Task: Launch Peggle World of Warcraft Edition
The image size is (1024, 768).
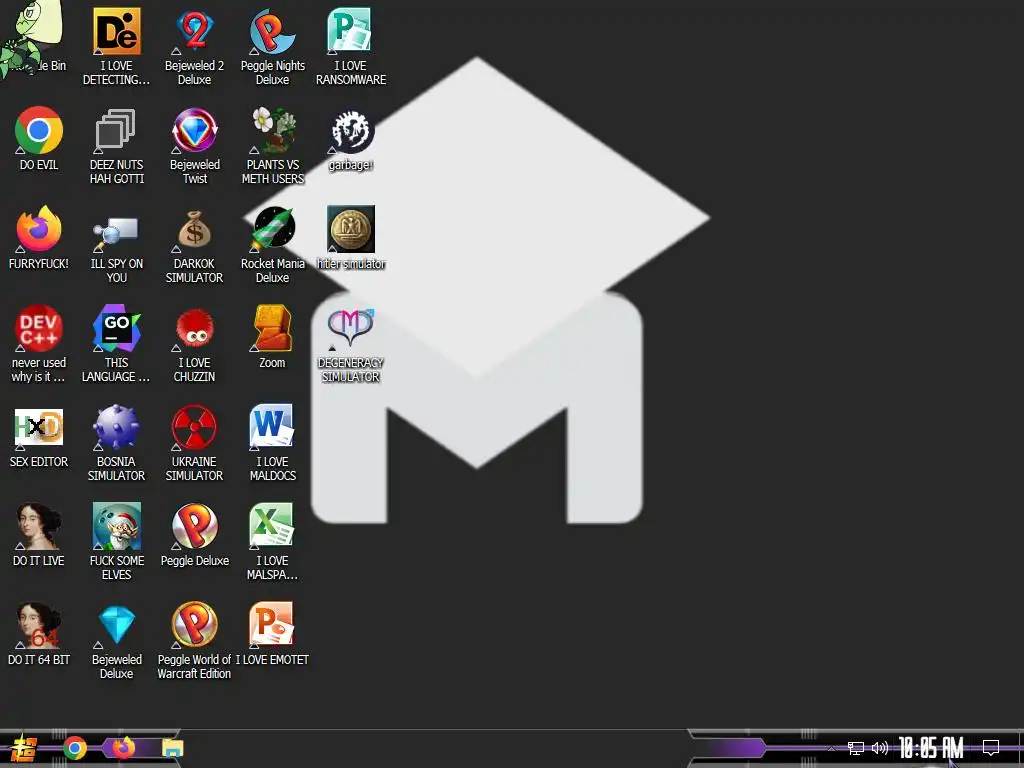Action: (195, 641)
